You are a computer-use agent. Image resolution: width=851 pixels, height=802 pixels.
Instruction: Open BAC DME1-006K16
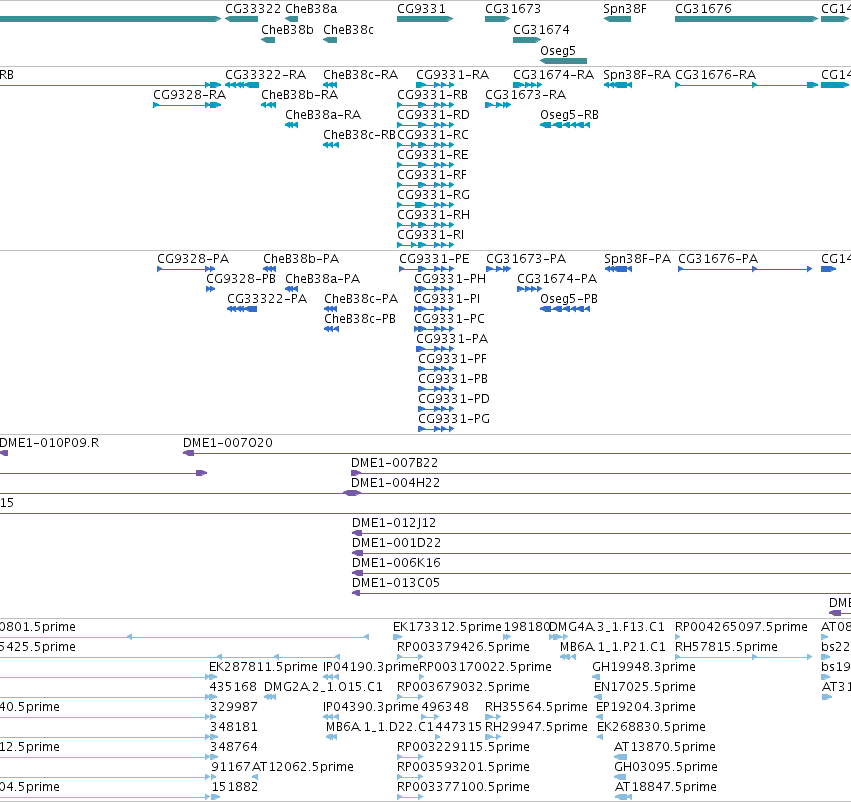point(396,564)
